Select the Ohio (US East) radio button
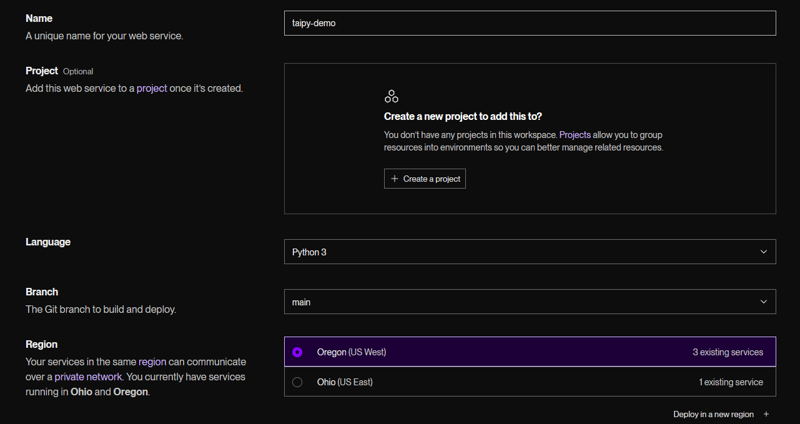800x424 pixels. point(297,382)
